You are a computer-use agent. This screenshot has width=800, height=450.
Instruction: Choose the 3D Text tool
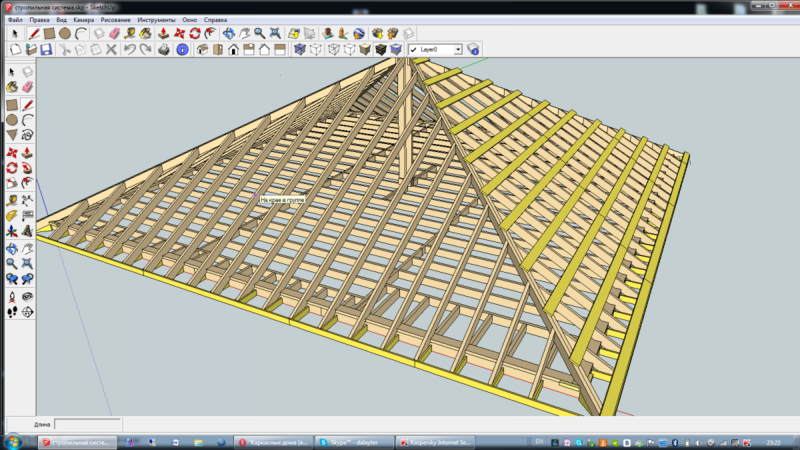click(x=28, y=231)
